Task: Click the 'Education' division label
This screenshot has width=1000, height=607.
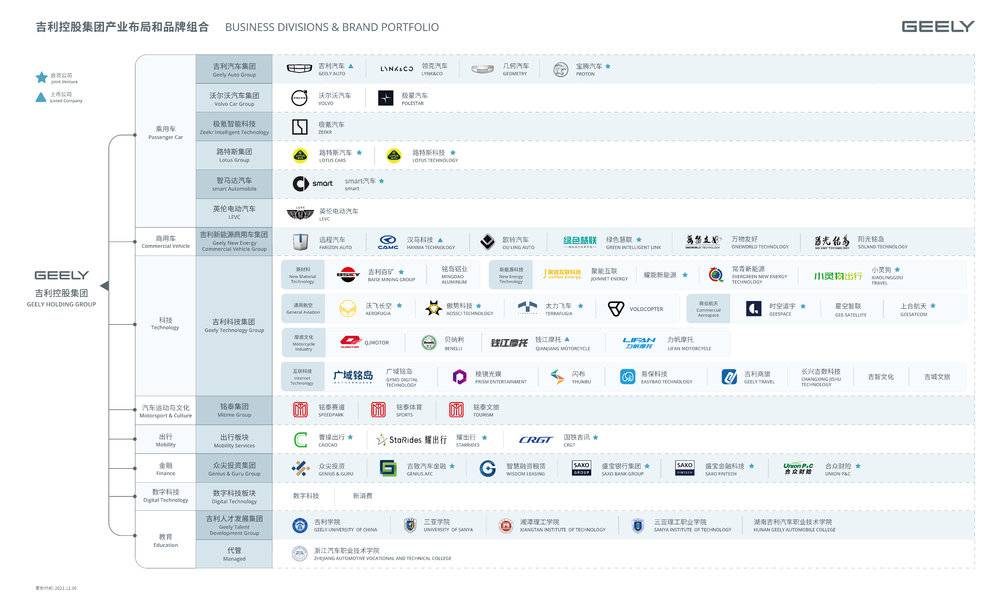Action: [165, 541]
